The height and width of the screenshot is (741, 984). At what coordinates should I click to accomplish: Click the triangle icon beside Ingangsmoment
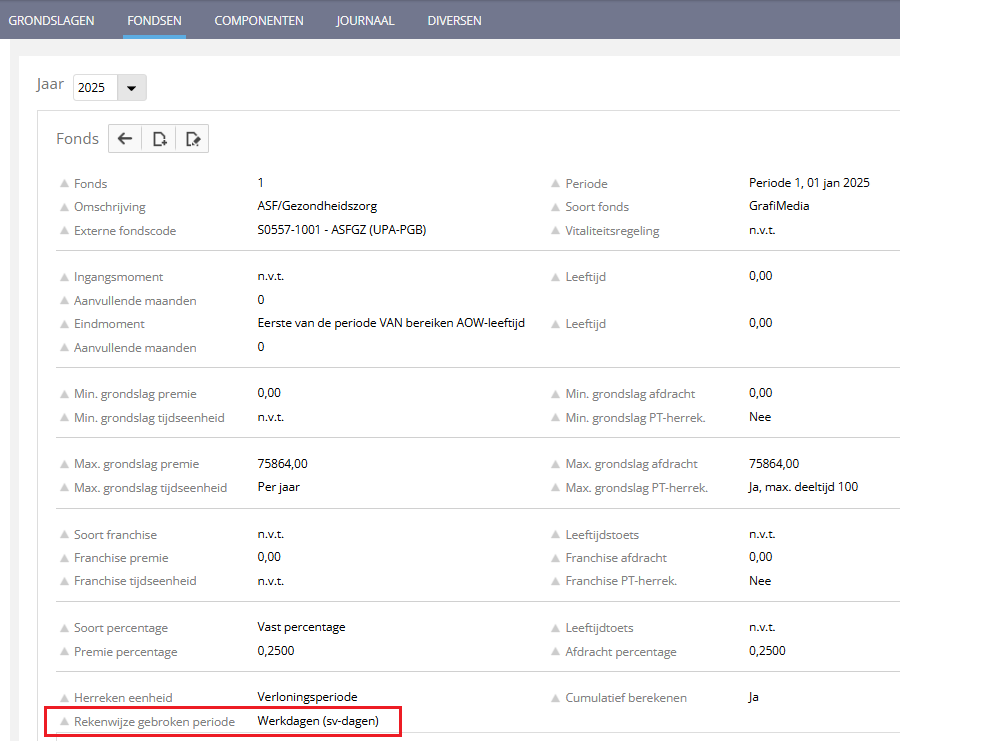click(64, 277)
